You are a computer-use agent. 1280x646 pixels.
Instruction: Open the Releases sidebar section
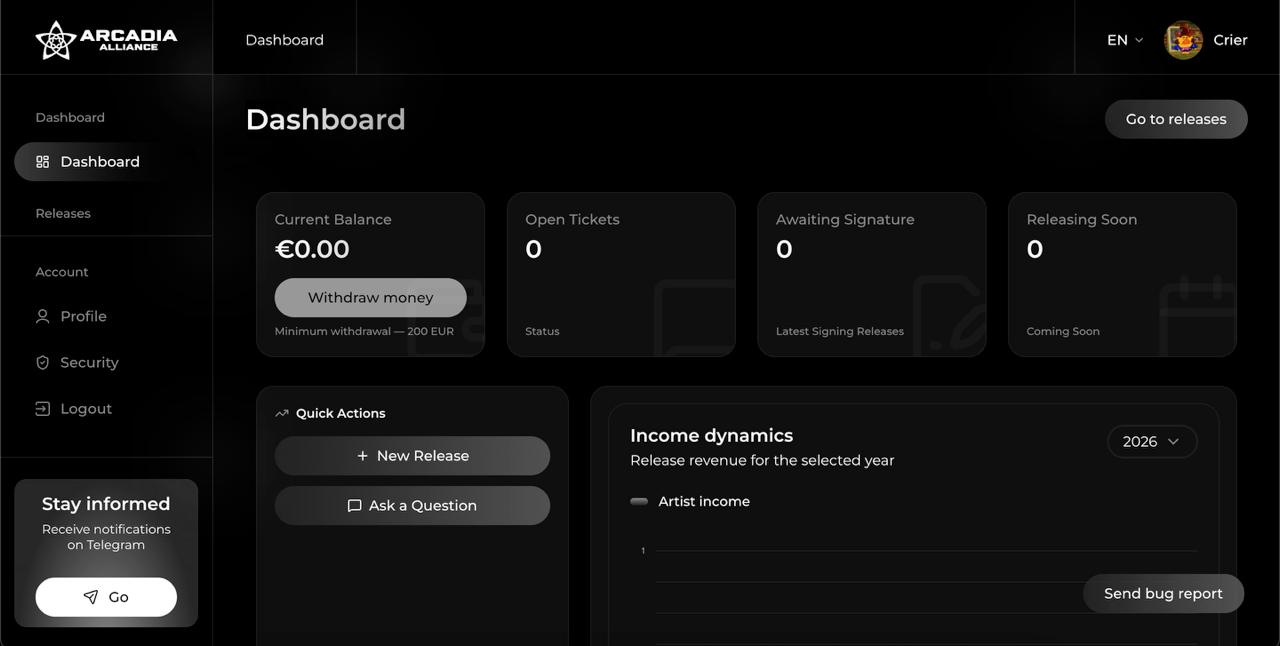[63, 213]
